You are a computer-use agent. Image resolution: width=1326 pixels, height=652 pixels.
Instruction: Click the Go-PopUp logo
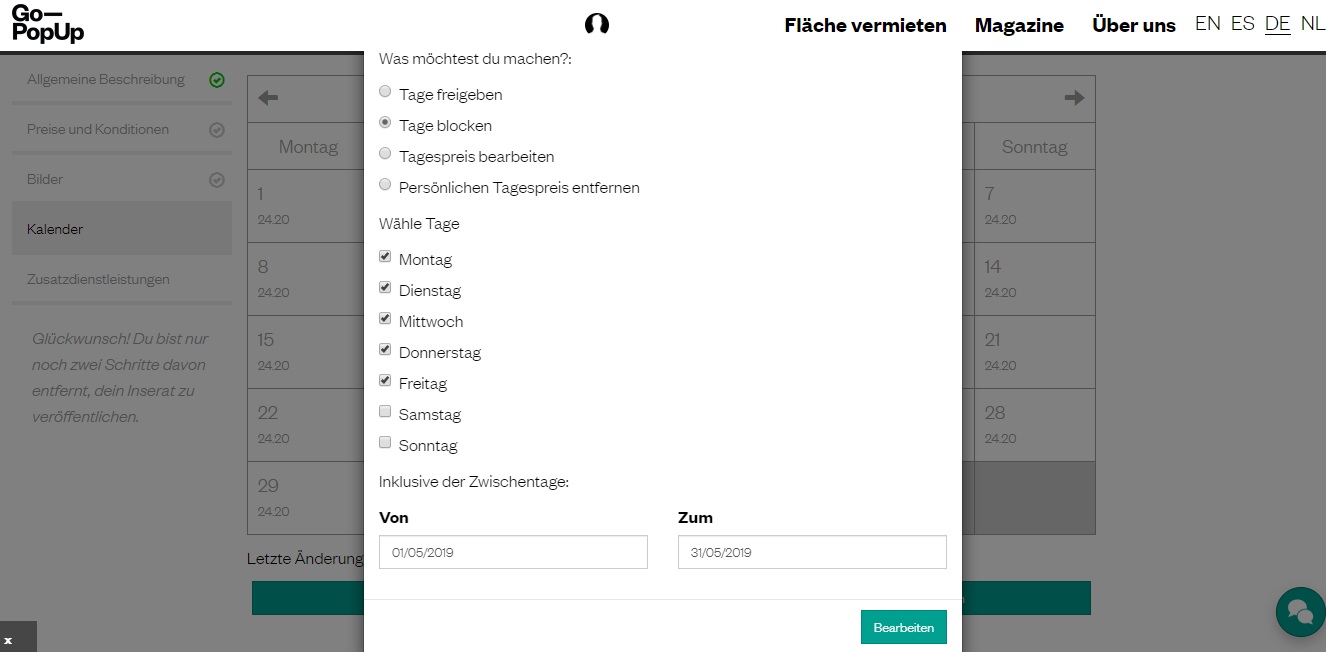47,24
